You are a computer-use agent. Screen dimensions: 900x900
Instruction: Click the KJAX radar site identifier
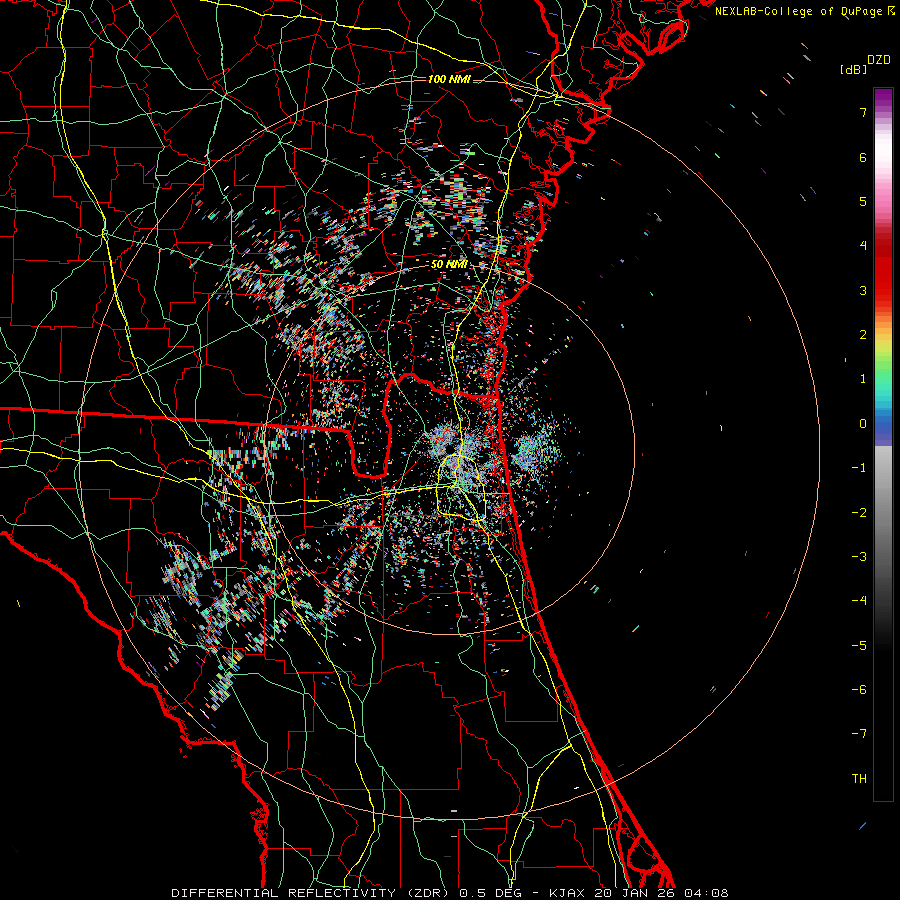[x=568, y=893]
